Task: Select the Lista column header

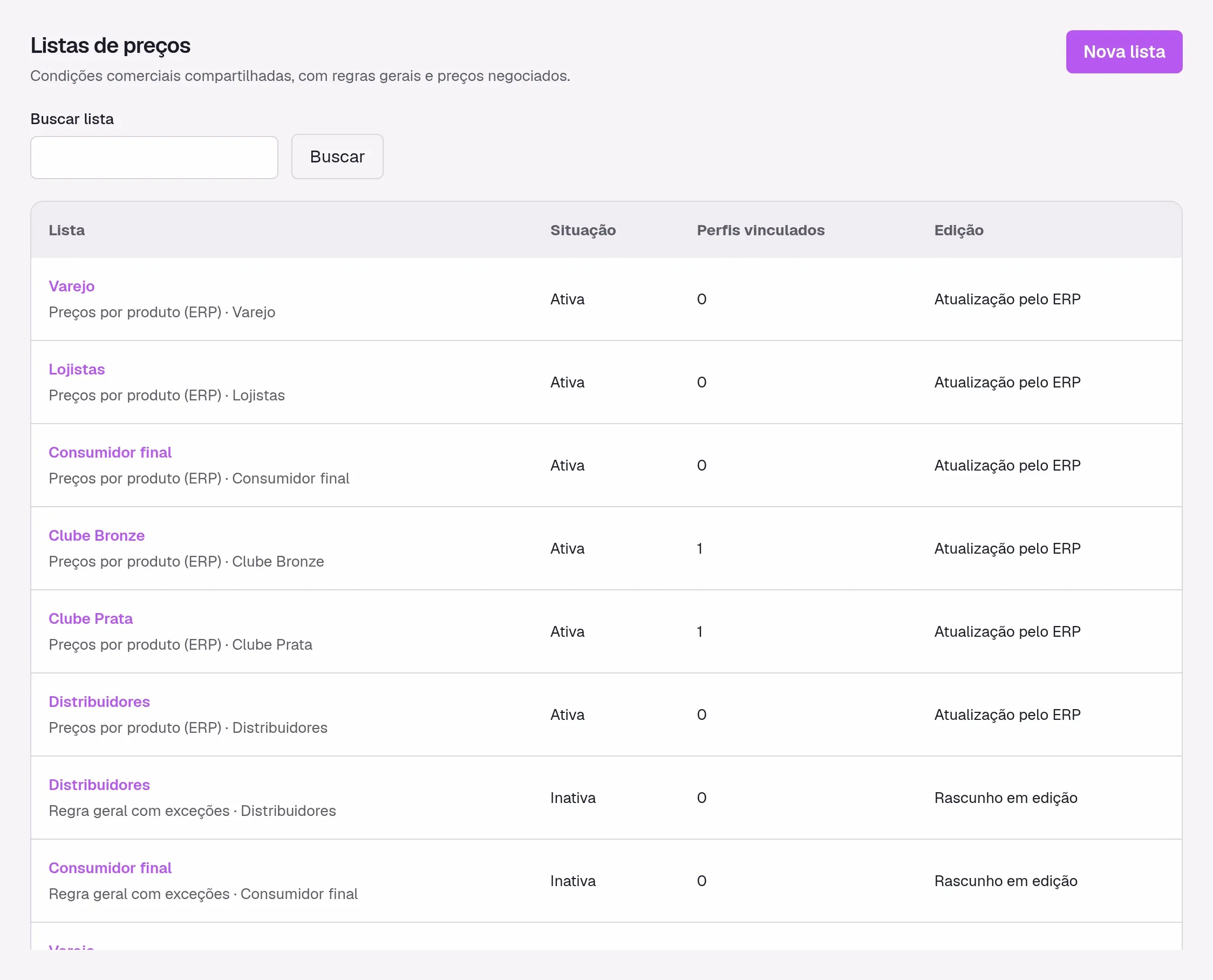Action: (66, 230)
